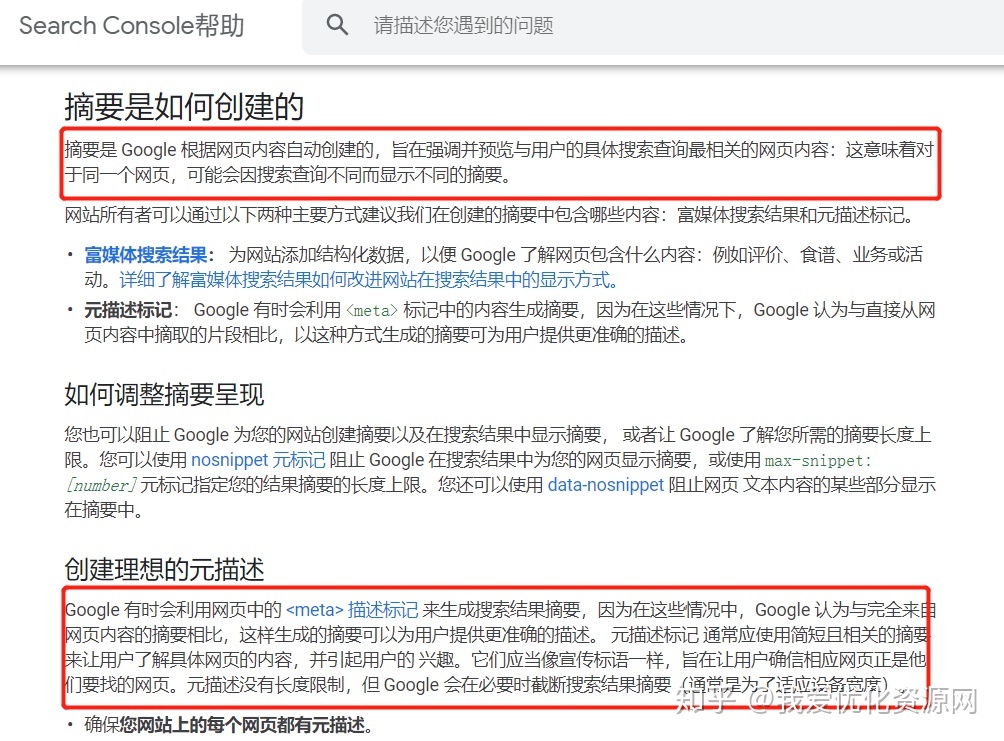This screenshot has width=1004, height=741.
Task: Click the [number] italic code text
Action: click(100, 486)
